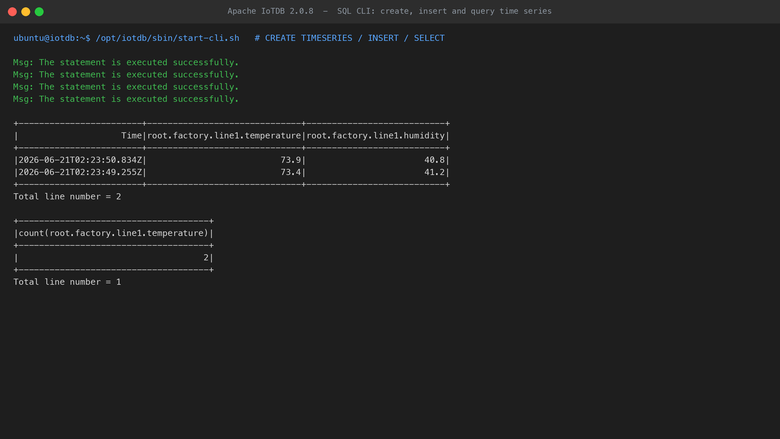780x439 pixels.
Task: Click 'Total line number = 1' text
Action: coord(67,282)
